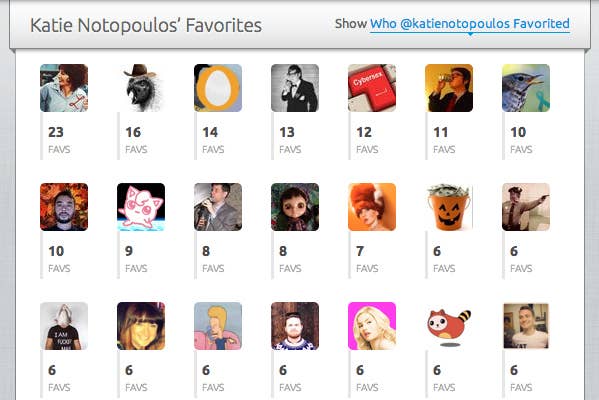Image resolution: width=599 pixels, height=400 pixels.
Task: Click the jack-o-lantern bucket of money avatar
Action: [x=449, y=207]
